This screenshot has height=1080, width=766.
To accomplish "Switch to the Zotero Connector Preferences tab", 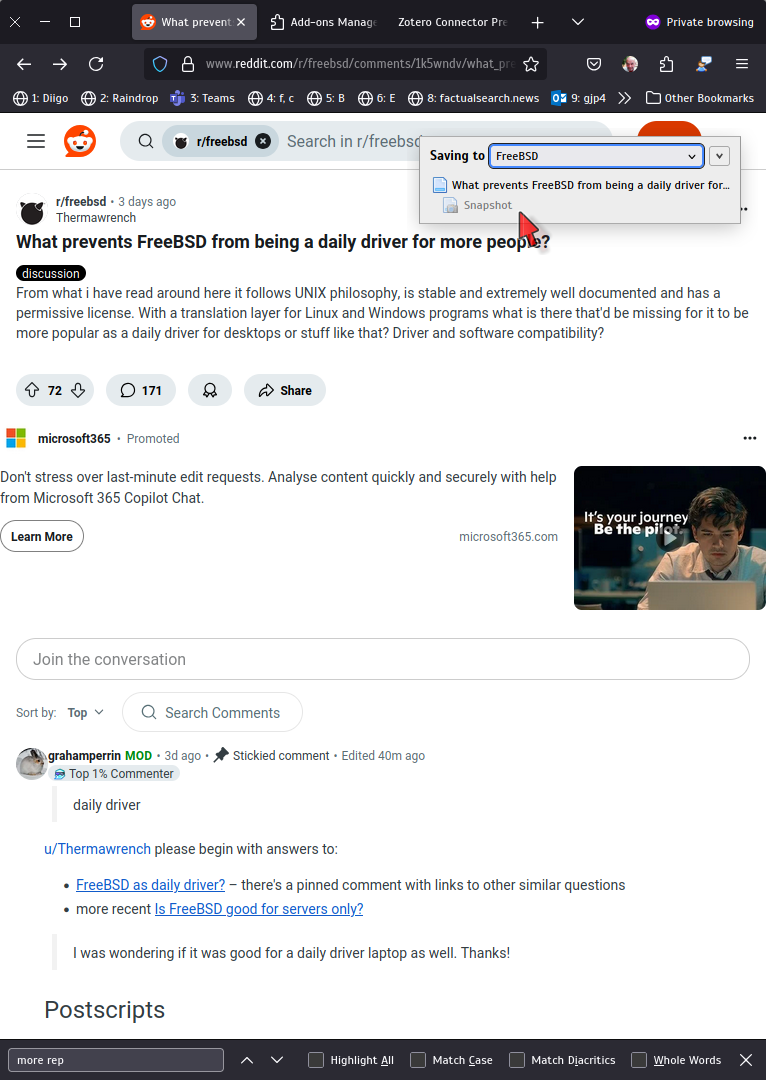I will [x=453, y=22].
